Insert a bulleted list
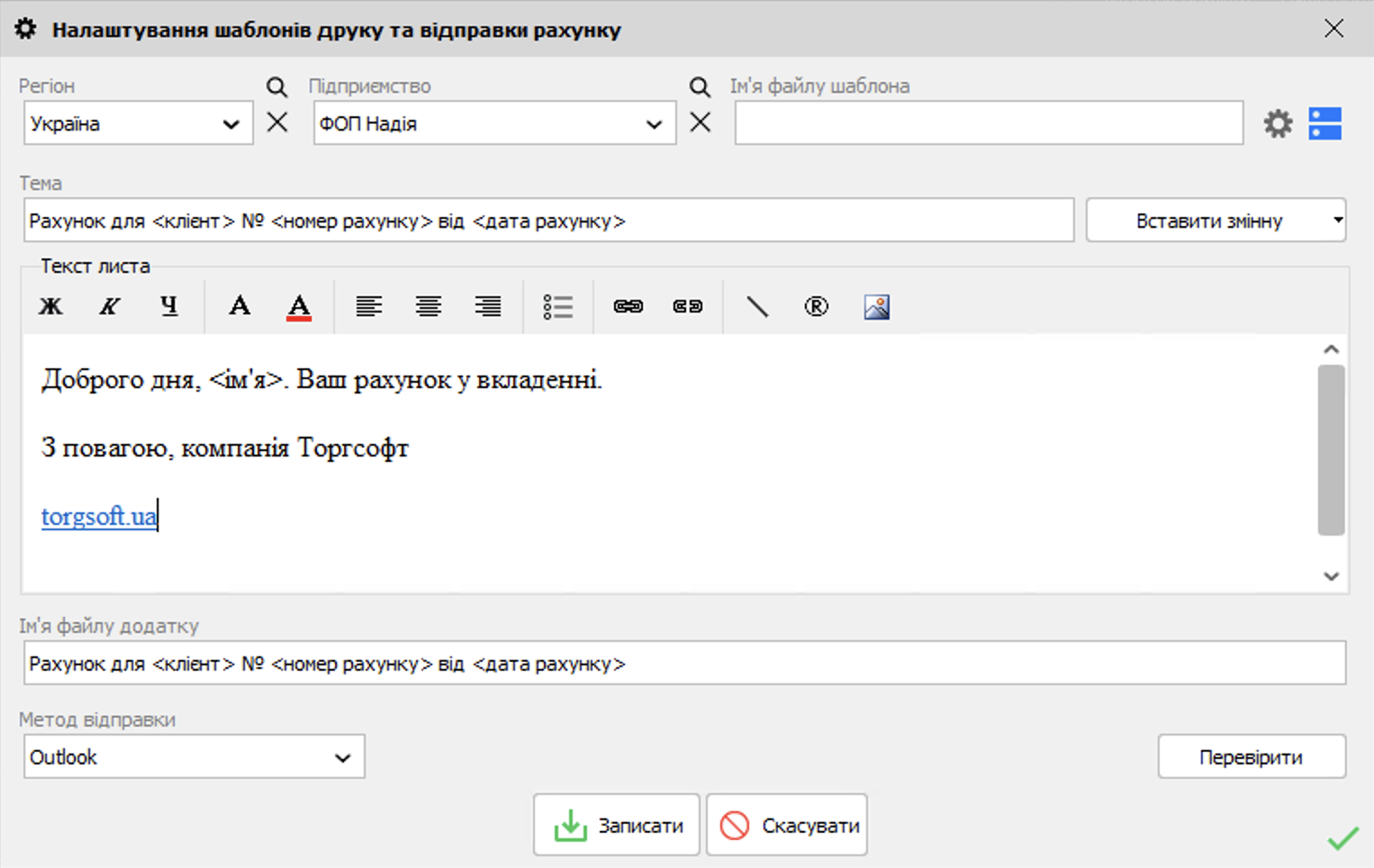The width and height of the screenshot is (1374, 868). [558, 307]
